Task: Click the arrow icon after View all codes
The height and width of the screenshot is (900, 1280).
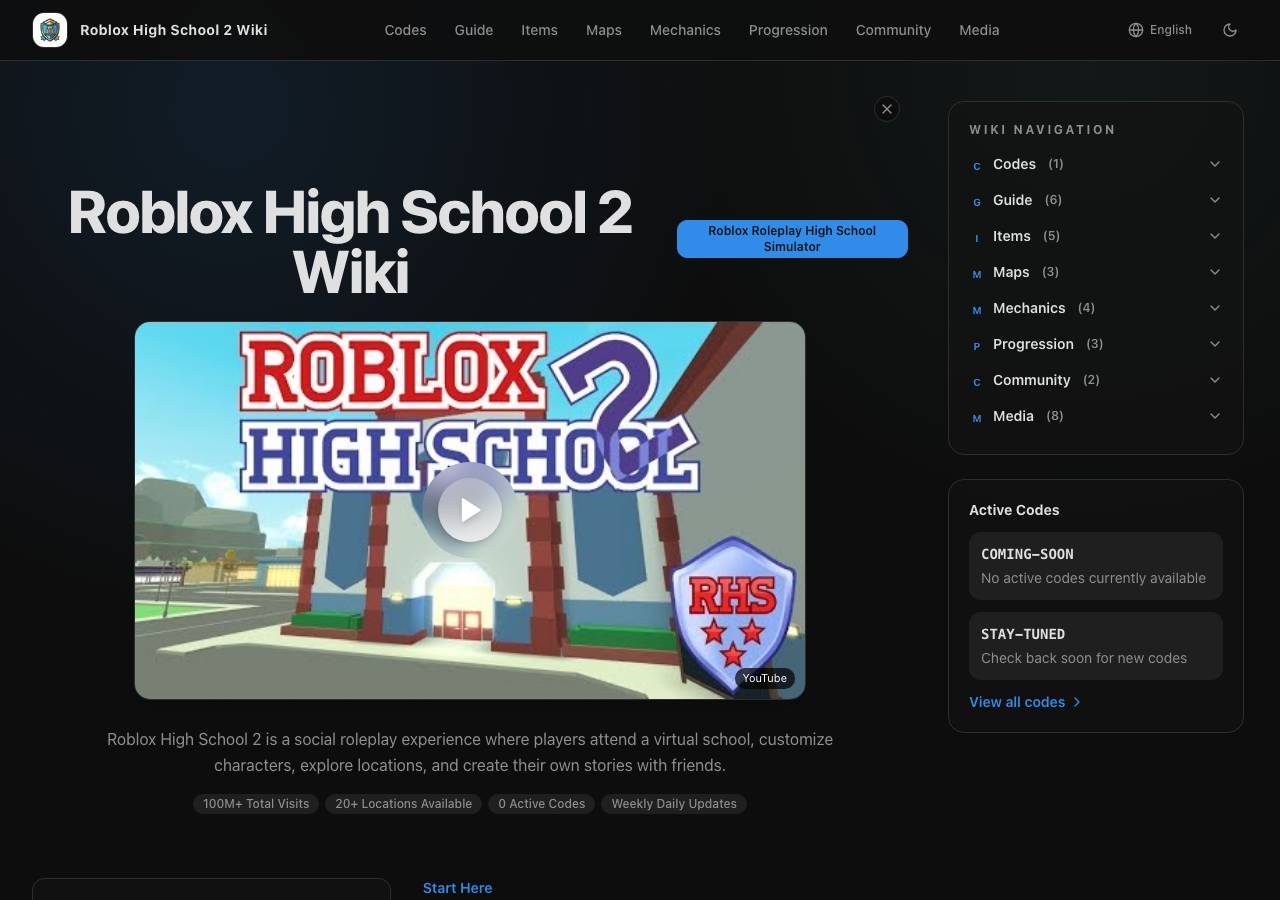Action: [1077, 702]
